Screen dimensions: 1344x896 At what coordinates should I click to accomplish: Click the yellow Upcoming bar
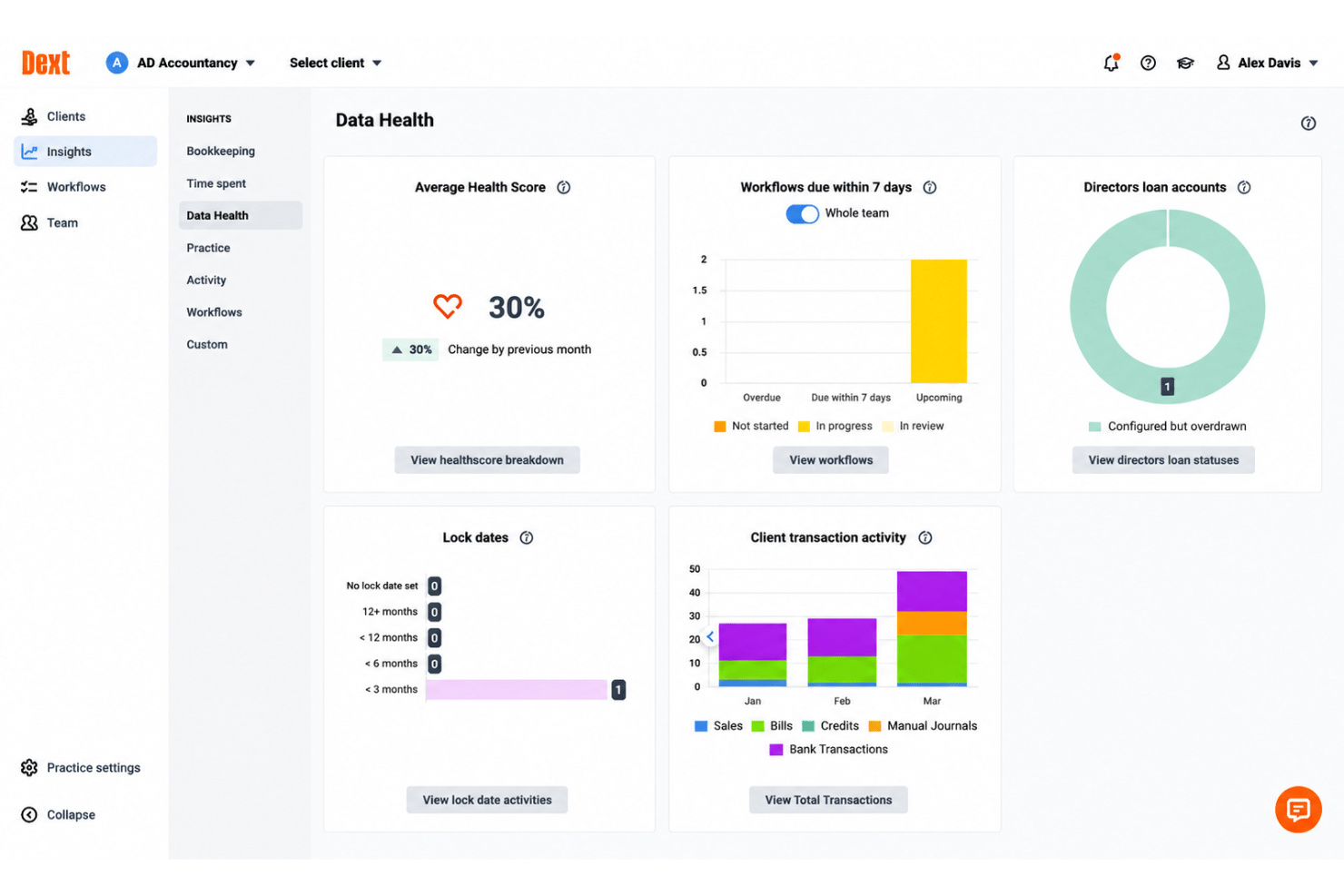(x=939, y=321)
